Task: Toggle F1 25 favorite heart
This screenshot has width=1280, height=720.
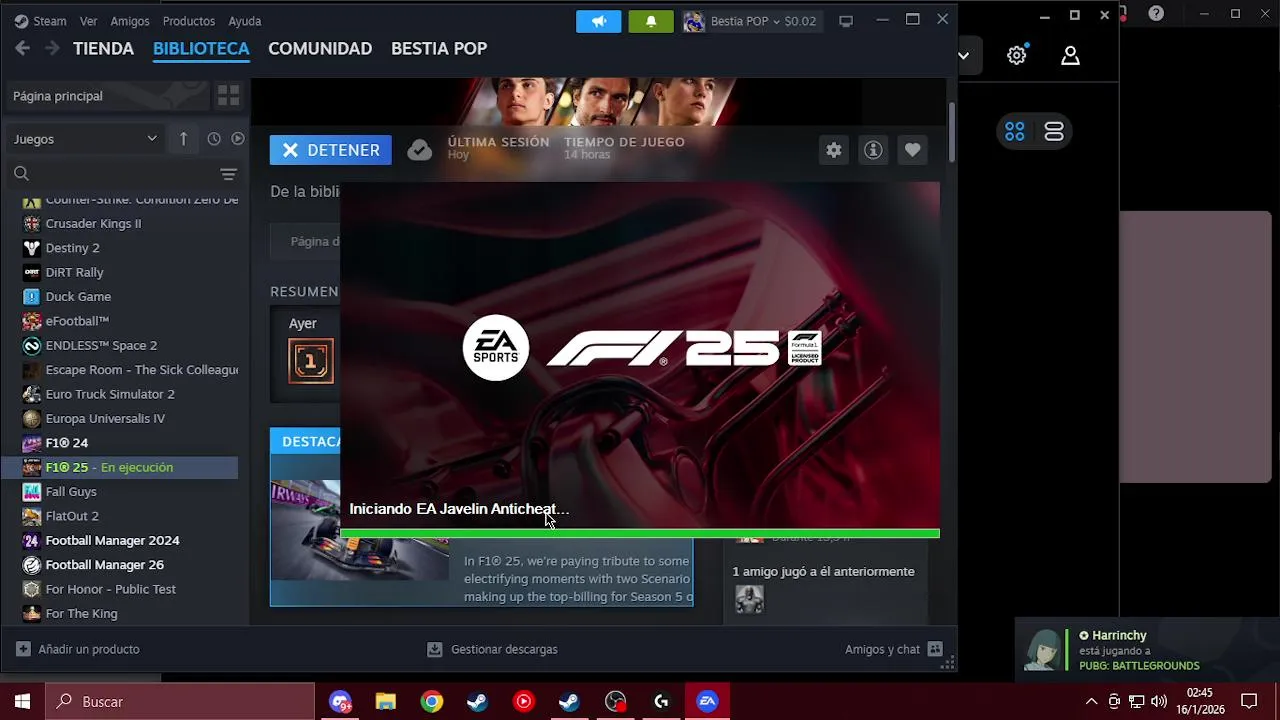Action: pos(912,150)
